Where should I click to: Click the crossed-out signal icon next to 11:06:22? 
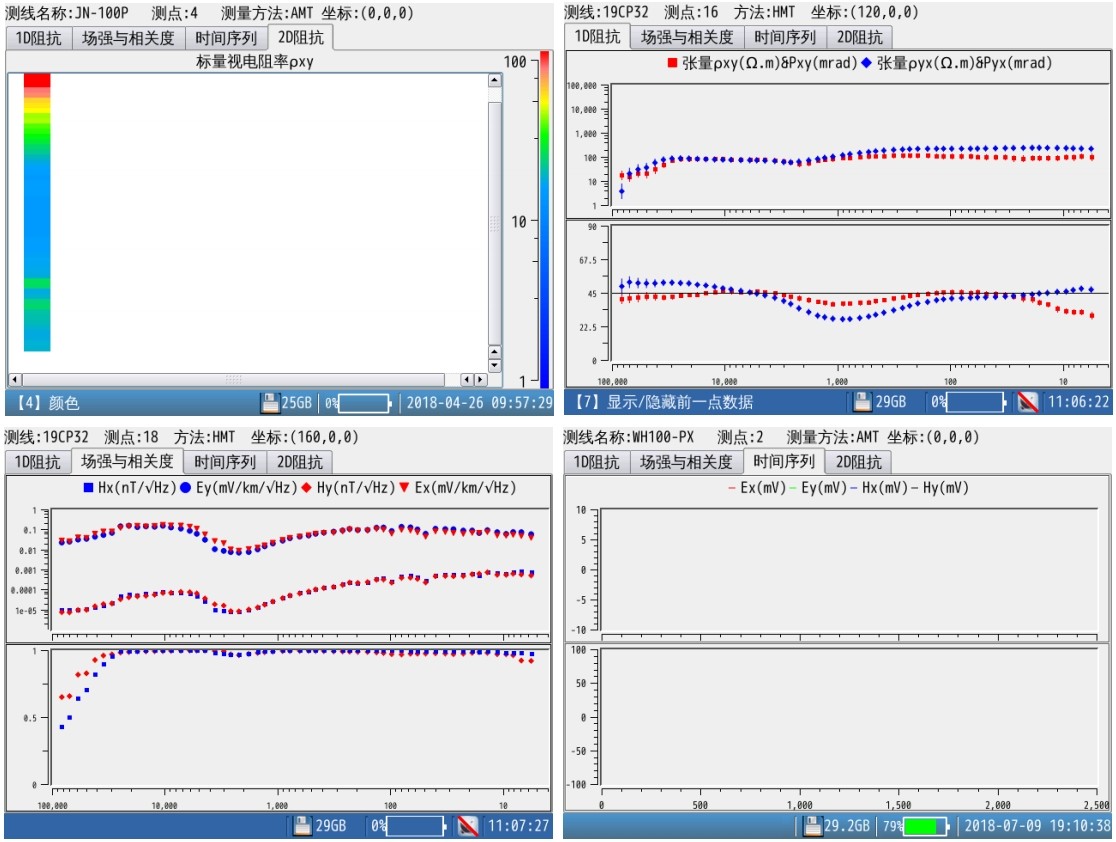pyautogui.click(x=1028, y=403)
